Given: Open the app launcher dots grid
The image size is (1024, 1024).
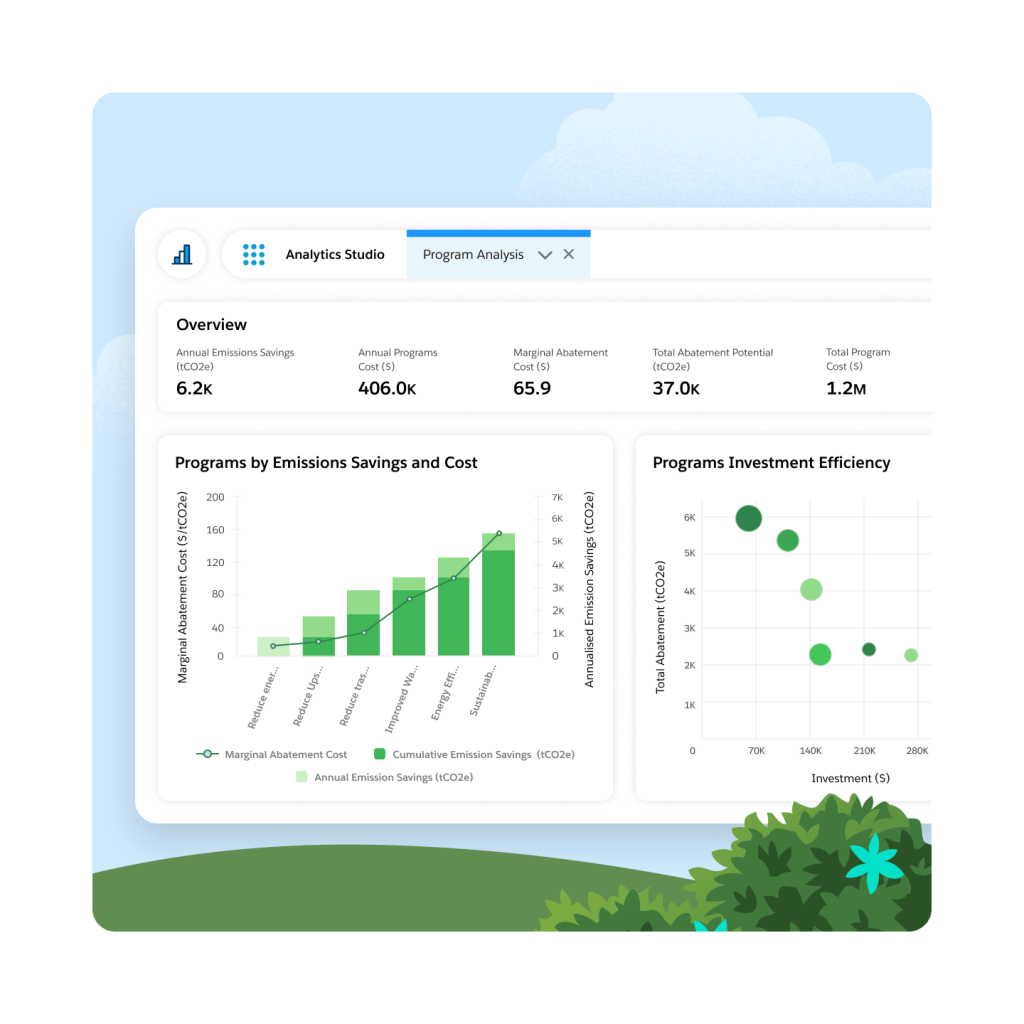Looking at the screenshot, I should point(253,255).
